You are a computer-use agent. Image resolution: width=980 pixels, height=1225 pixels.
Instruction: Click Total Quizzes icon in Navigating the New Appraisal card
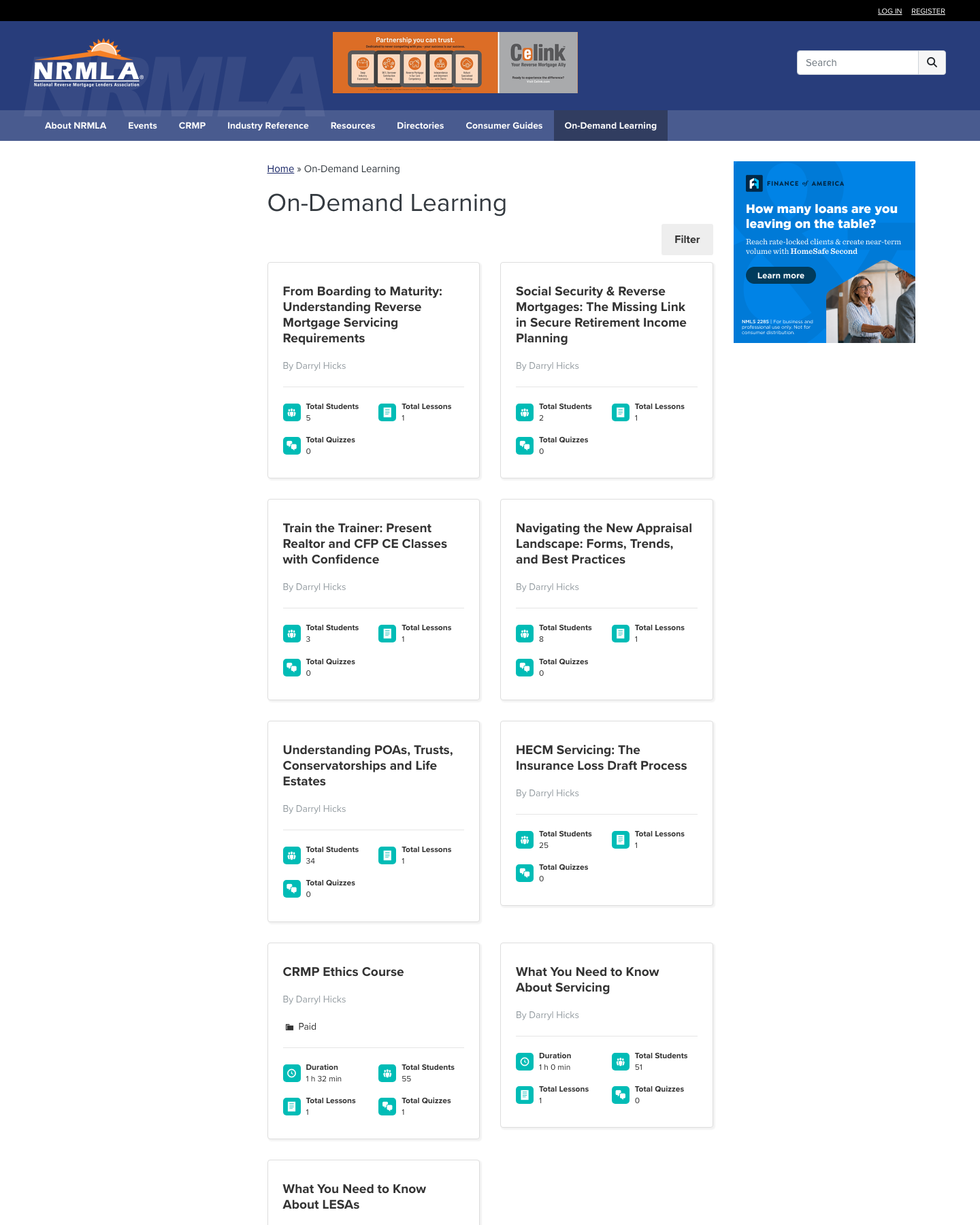525,668
